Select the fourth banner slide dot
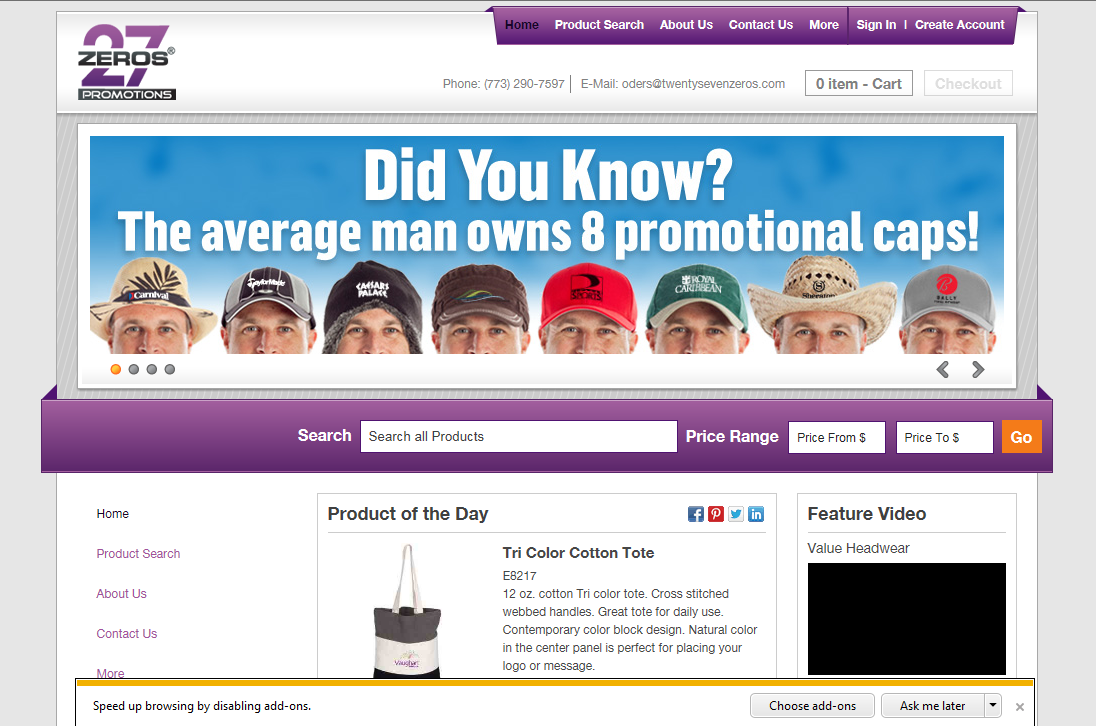The width and height of the screenshot is (1096, 726). (x=170, y=369)
